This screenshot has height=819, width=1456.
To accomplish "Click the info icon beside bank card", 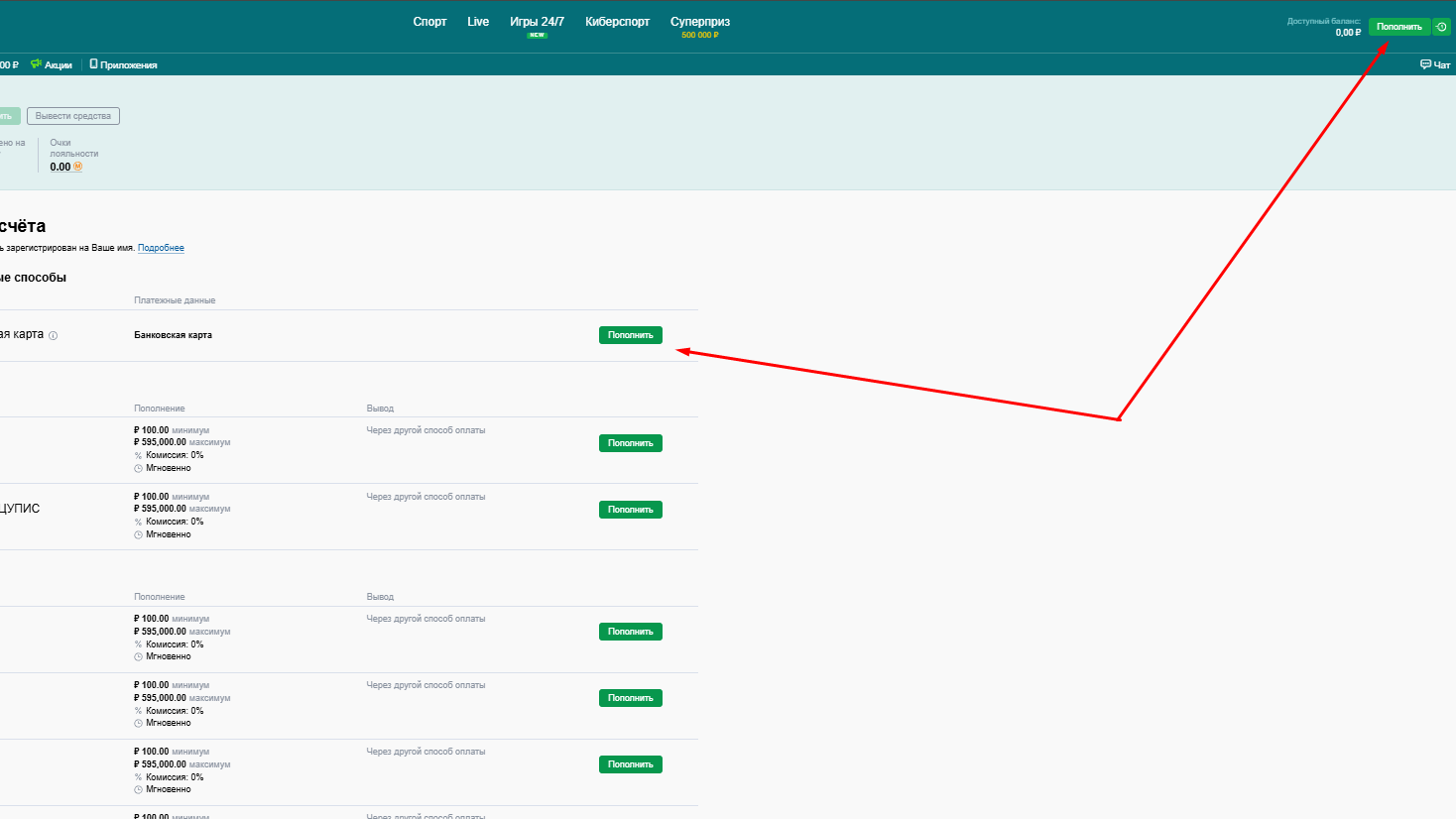I will pos(54,335).
